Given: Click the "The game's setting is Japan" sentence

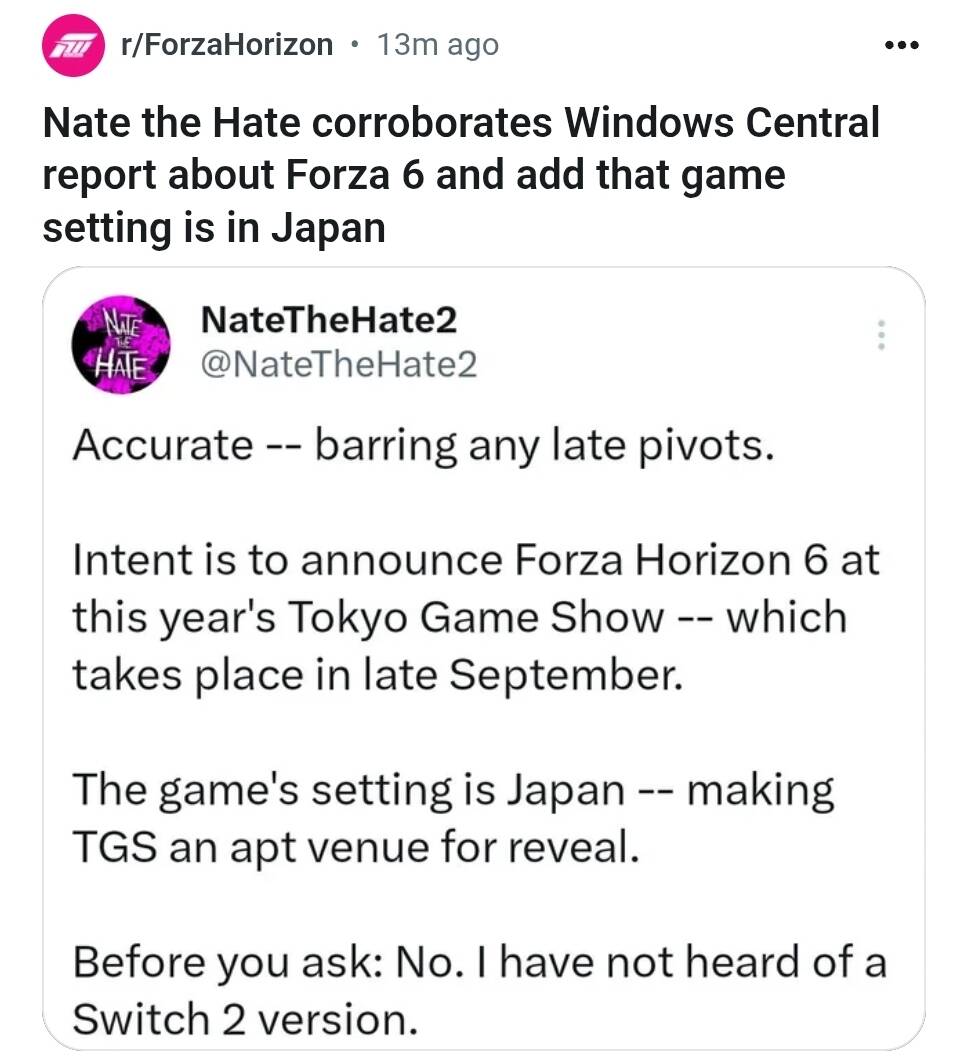Looking at the screenshot, I should (348, 791).
